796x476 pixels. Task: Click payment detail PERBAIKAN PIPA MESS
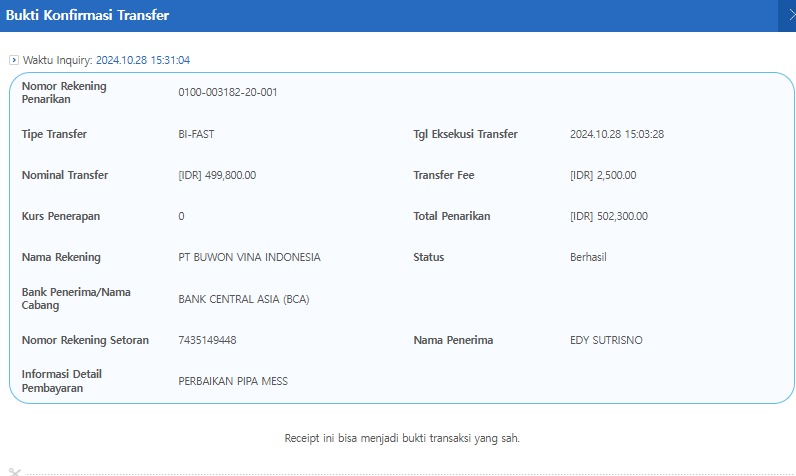(x=233, y=381)
